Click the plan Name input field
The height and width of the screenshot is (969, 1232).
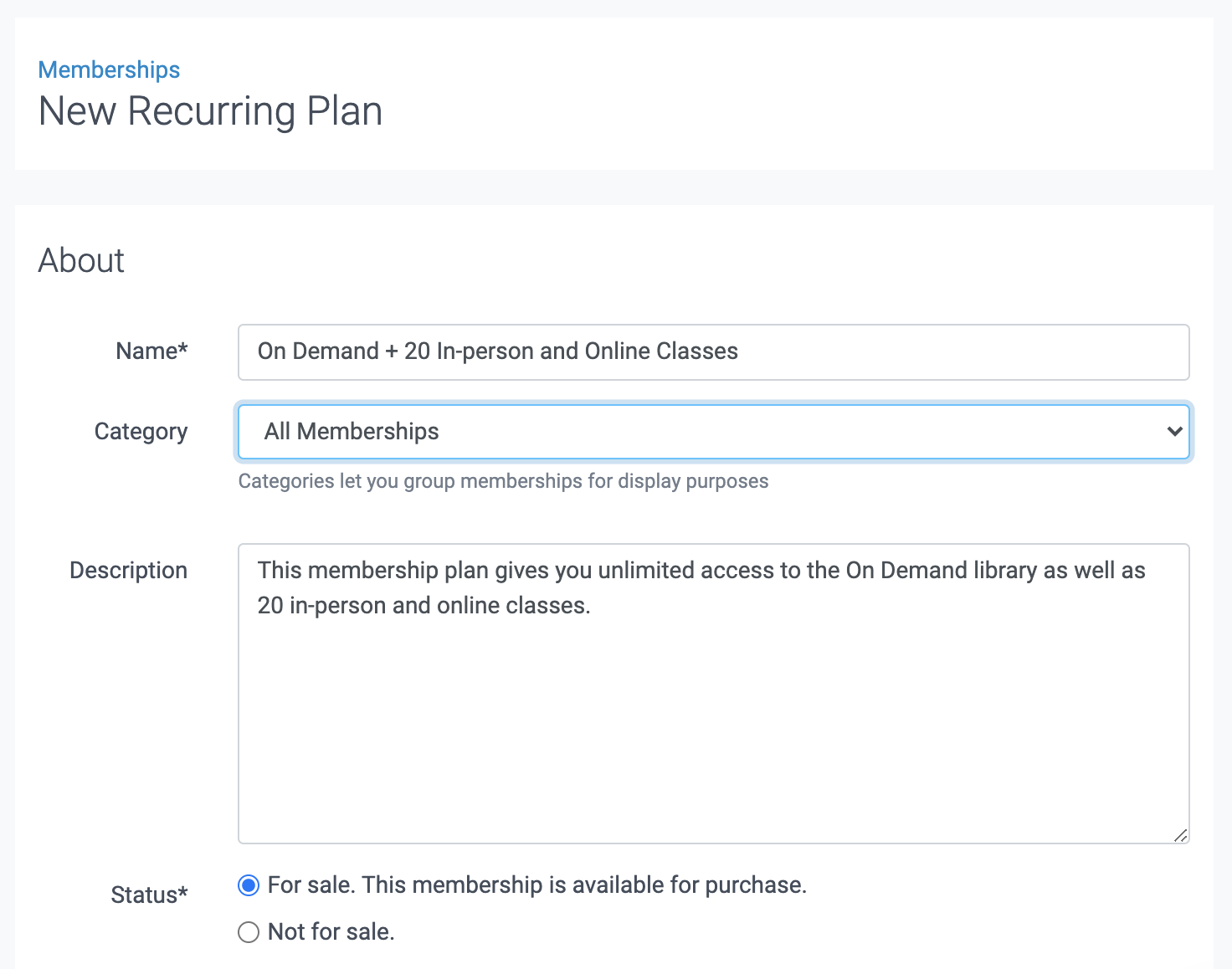pos(713,351)
